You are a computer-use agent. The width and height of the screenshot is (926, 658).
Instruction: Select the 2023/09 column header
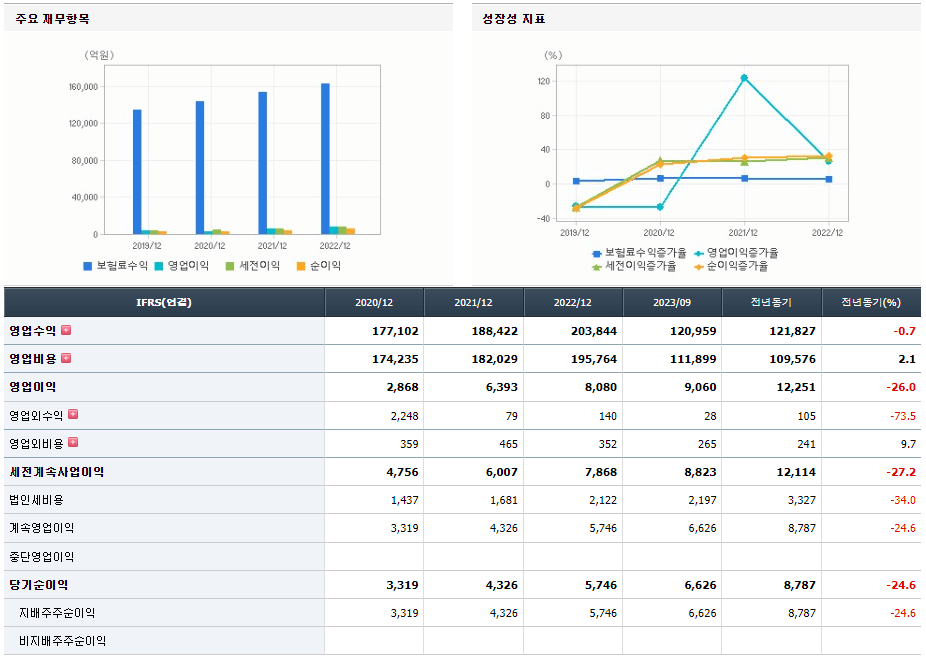[x=672, y=302]
